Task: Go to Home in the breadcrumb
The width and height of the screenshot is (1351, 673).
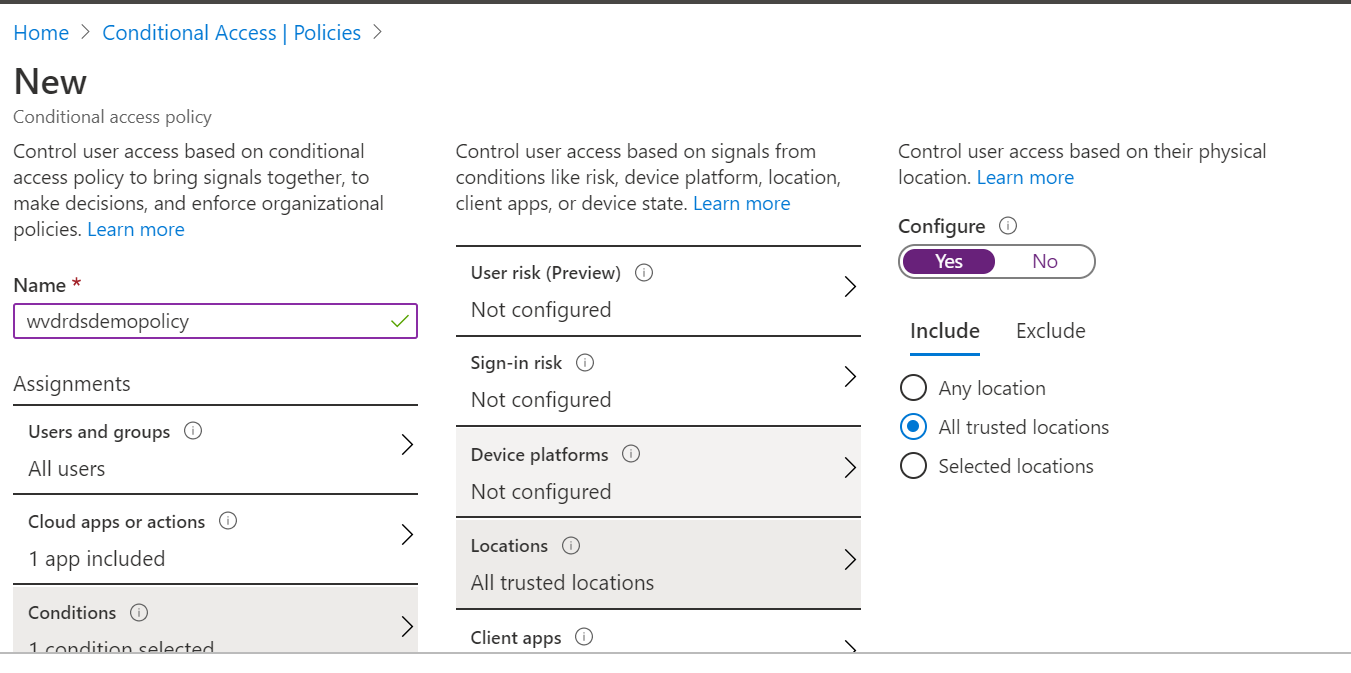Action: pos(41,33)
